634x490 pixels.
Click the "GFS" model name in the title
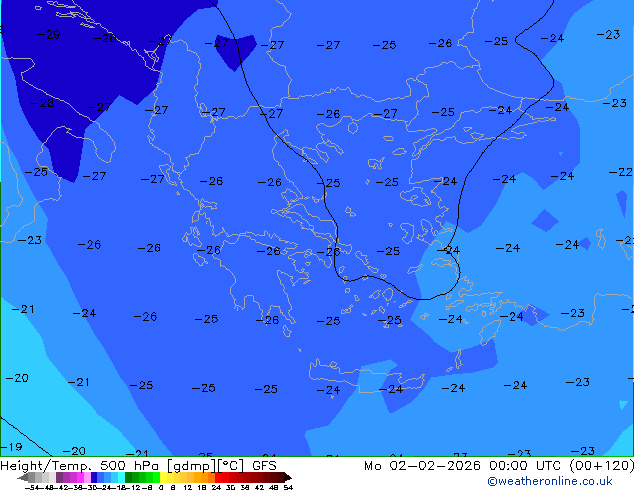[264, 466]
